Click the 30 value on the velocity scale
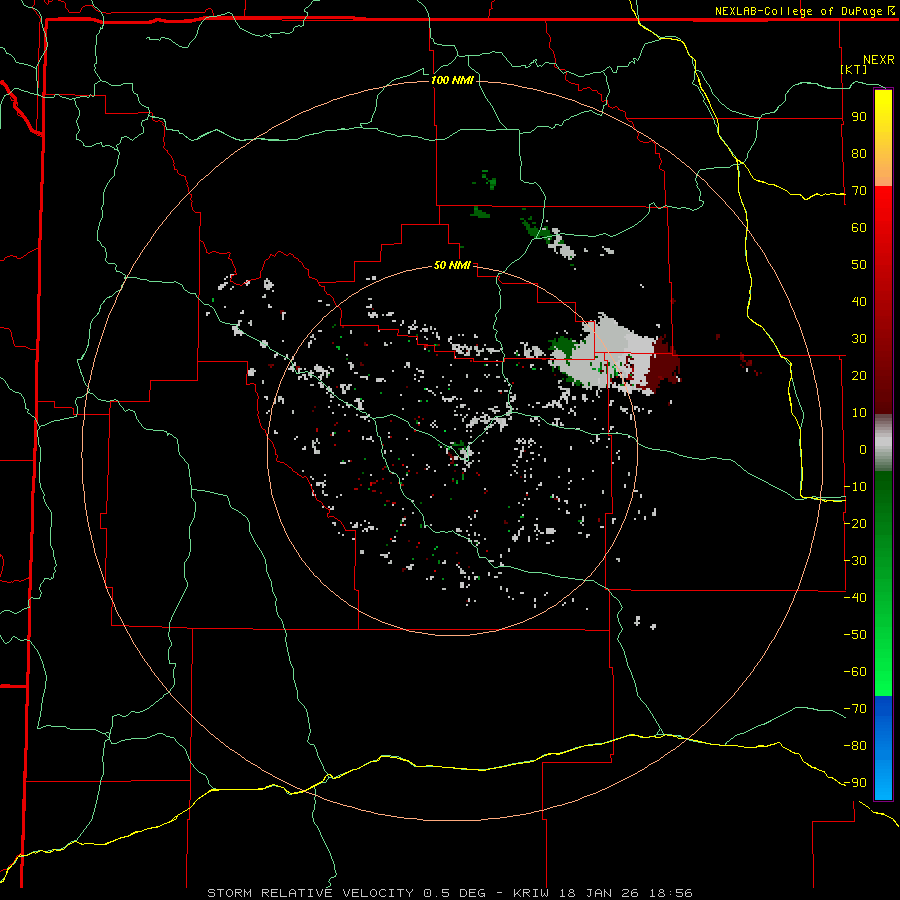 coord(859,339)
